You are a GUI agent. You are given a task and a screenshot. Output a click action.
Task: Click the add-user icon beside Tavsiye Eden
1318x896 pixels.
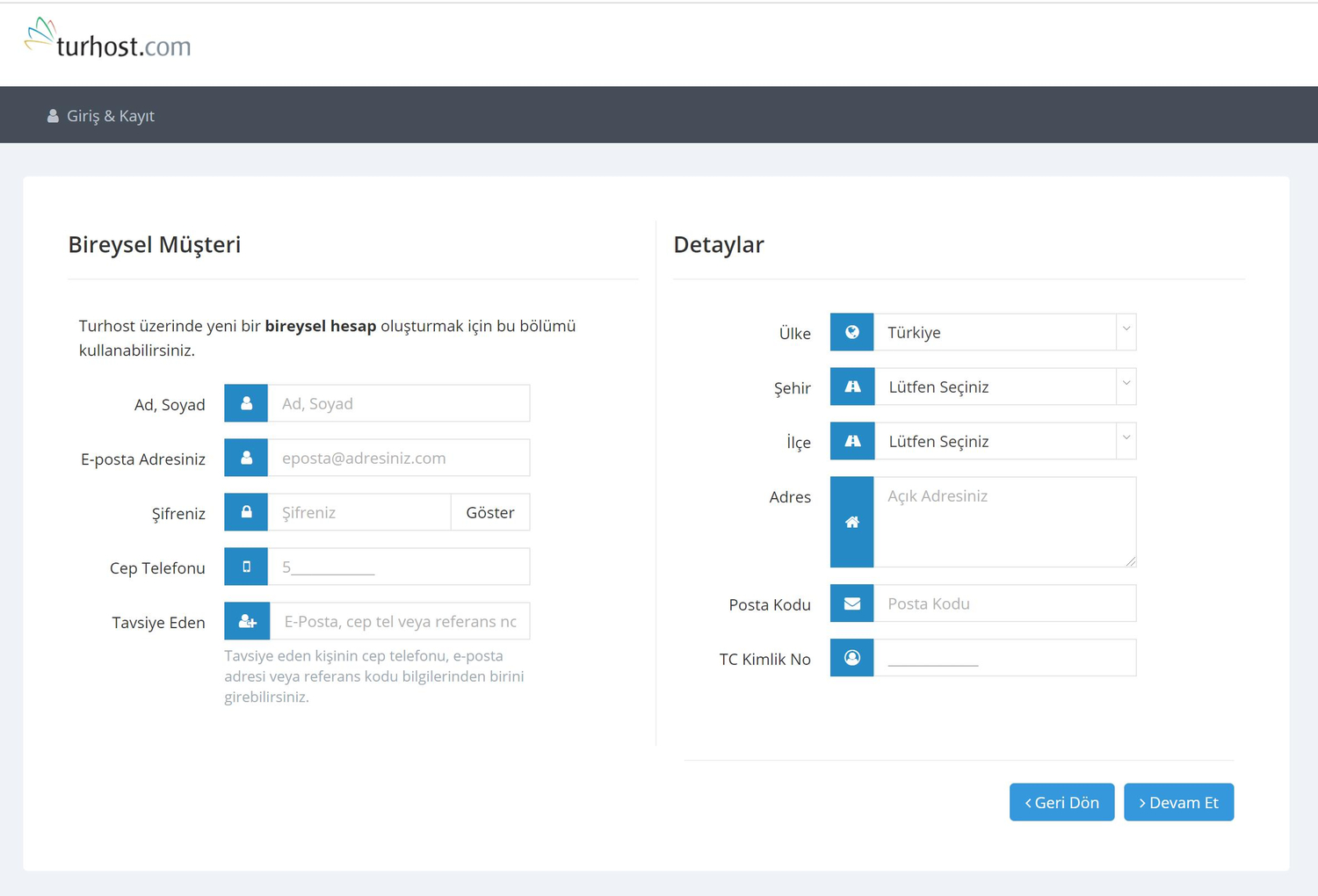pyautogui.click(x=247, y=621)
